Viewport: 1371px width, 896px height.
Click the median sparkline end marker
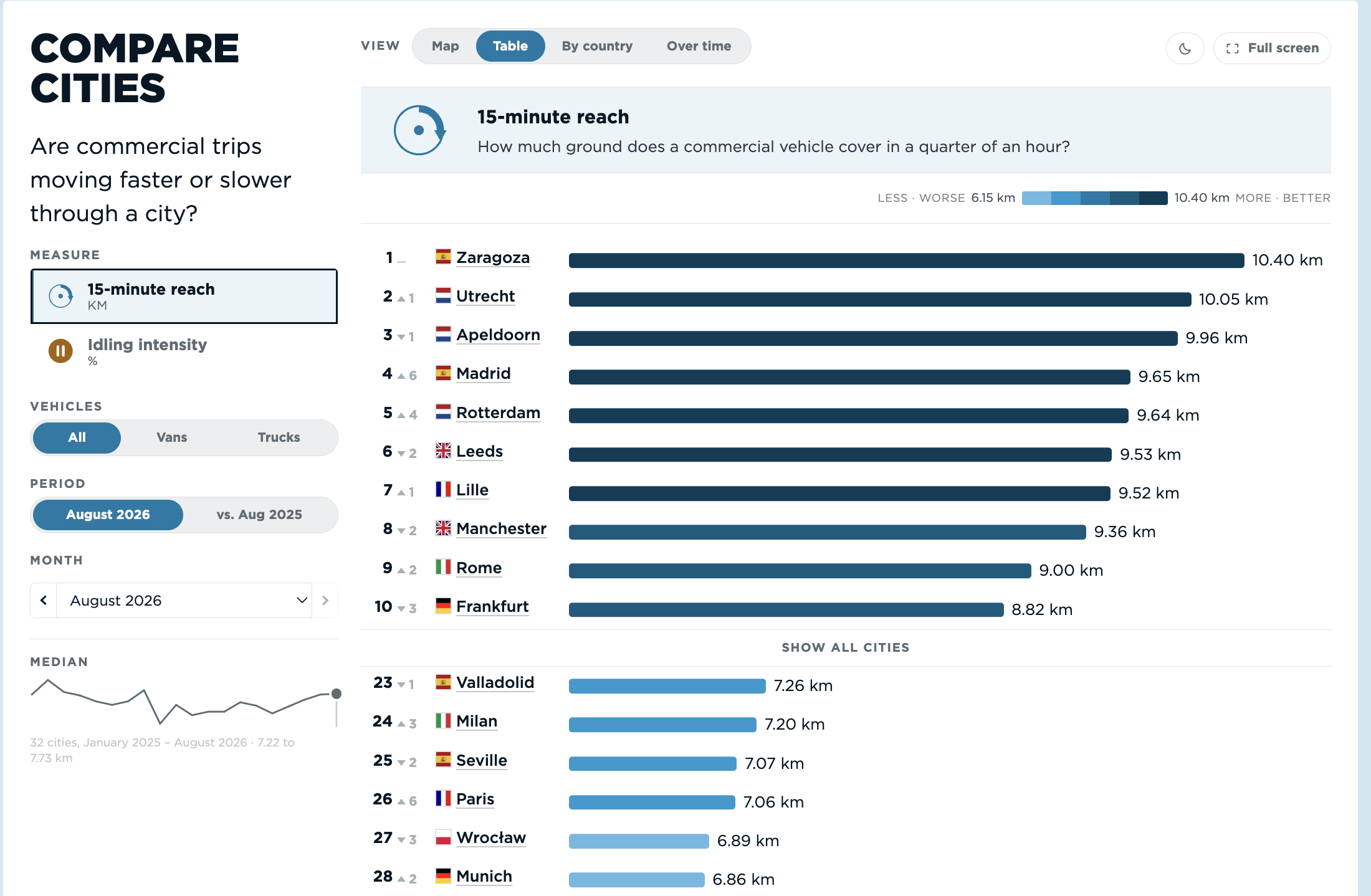[x=337, y=693]
